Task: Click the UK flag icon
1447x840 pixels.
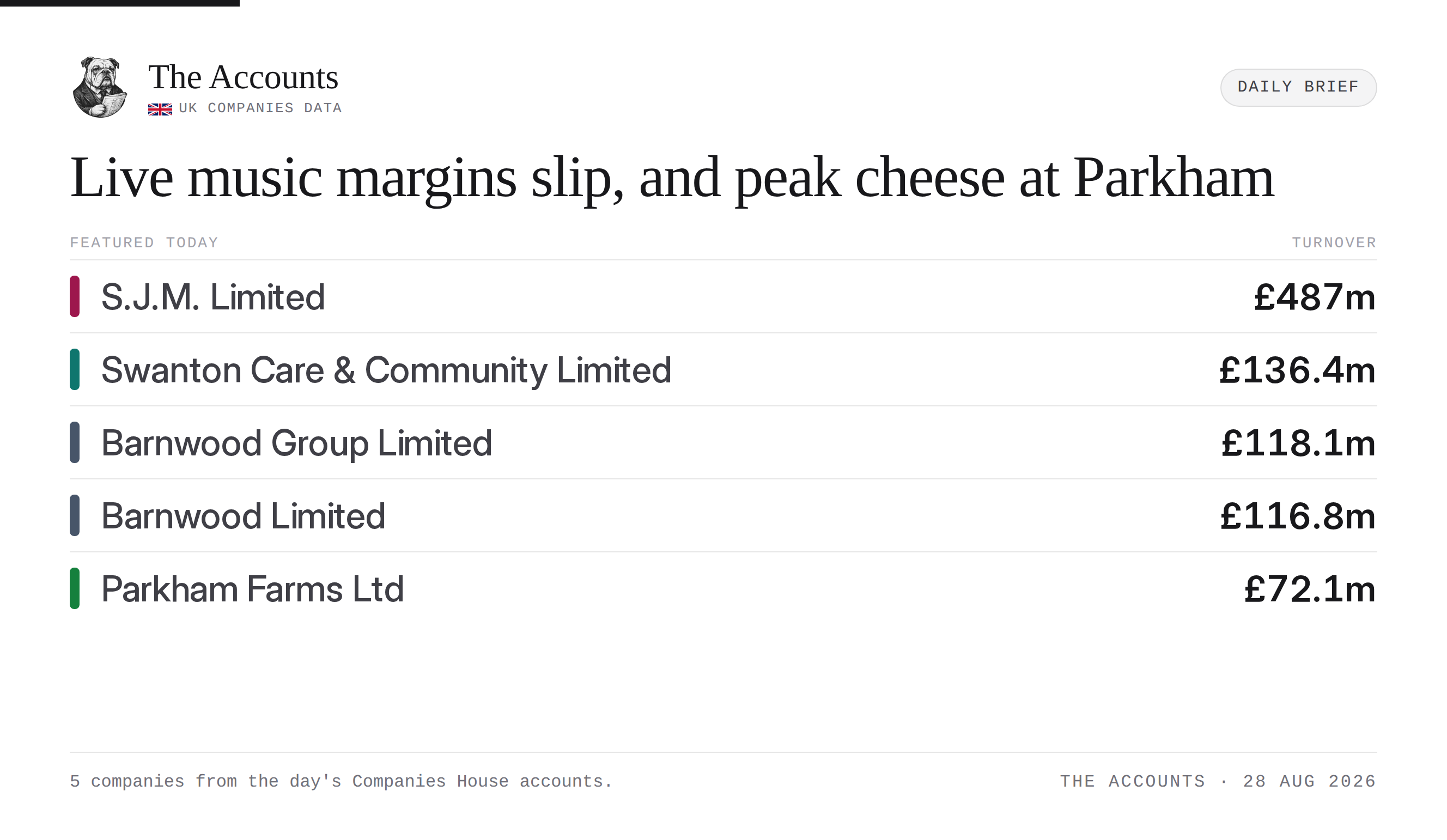Action: coord(160,109)
